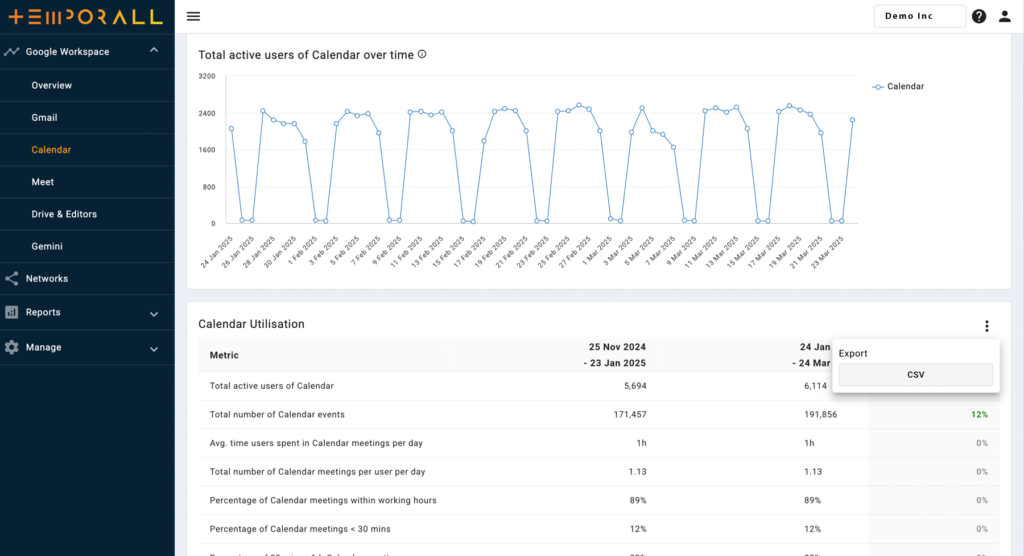Click the Temporall logo
The width and height of the screenshot is (1024, 556).
[x=86, y=17]
